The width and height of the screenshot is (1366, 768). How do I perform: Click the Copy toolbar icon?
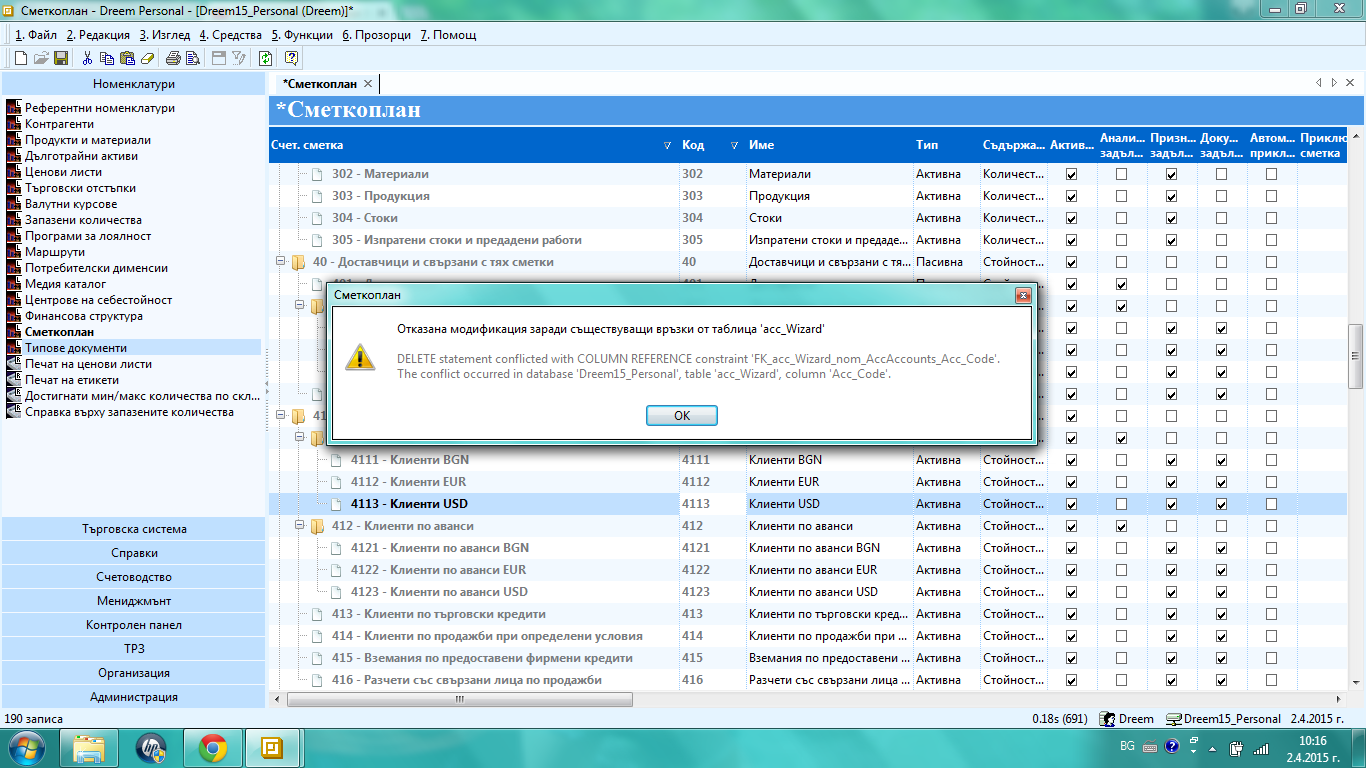(107, 58)
